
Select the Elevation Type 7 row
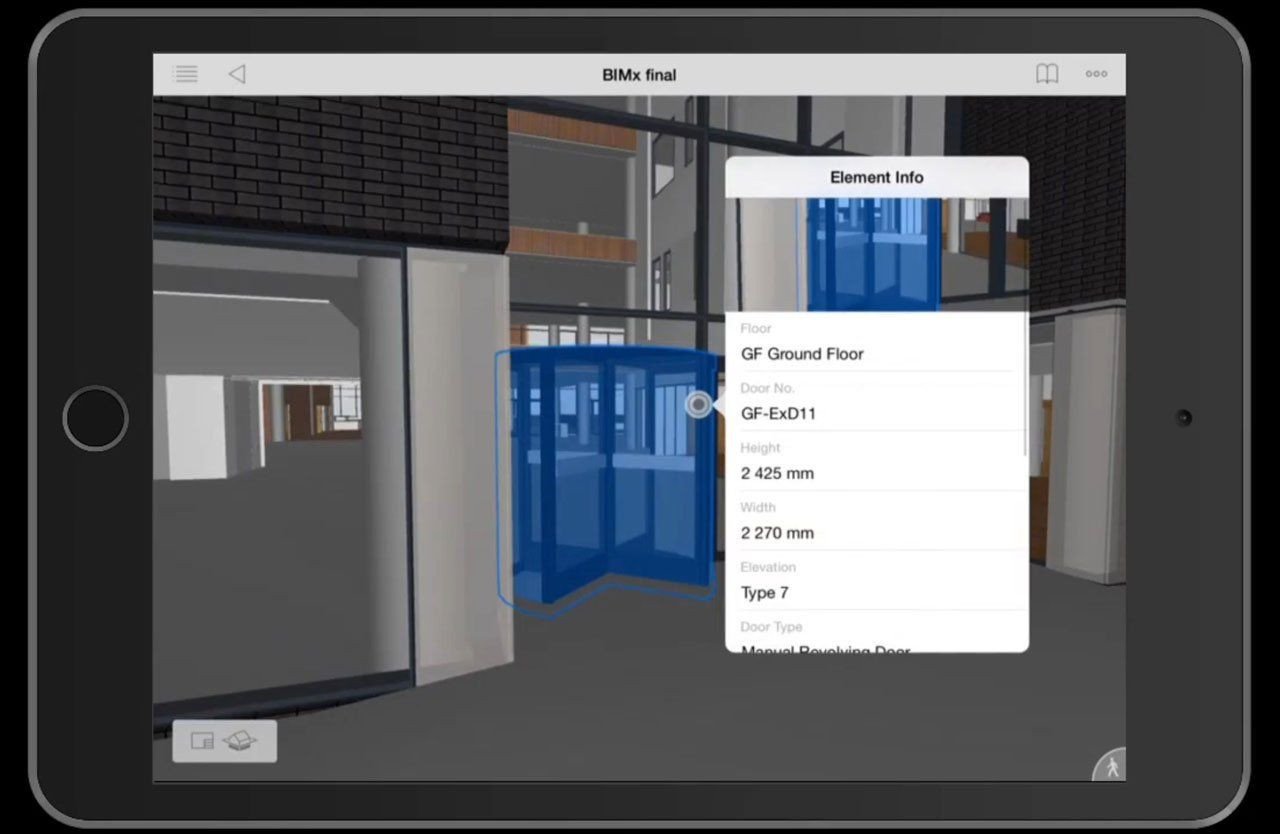click(877, 581)
